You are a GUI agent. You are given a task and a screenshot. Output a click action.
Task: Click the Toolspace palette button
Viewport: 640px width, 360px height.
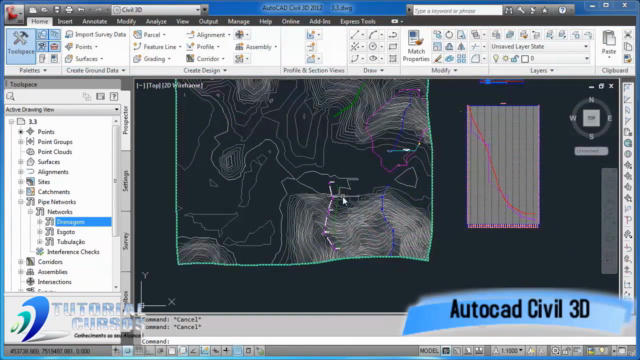[20, 46]
